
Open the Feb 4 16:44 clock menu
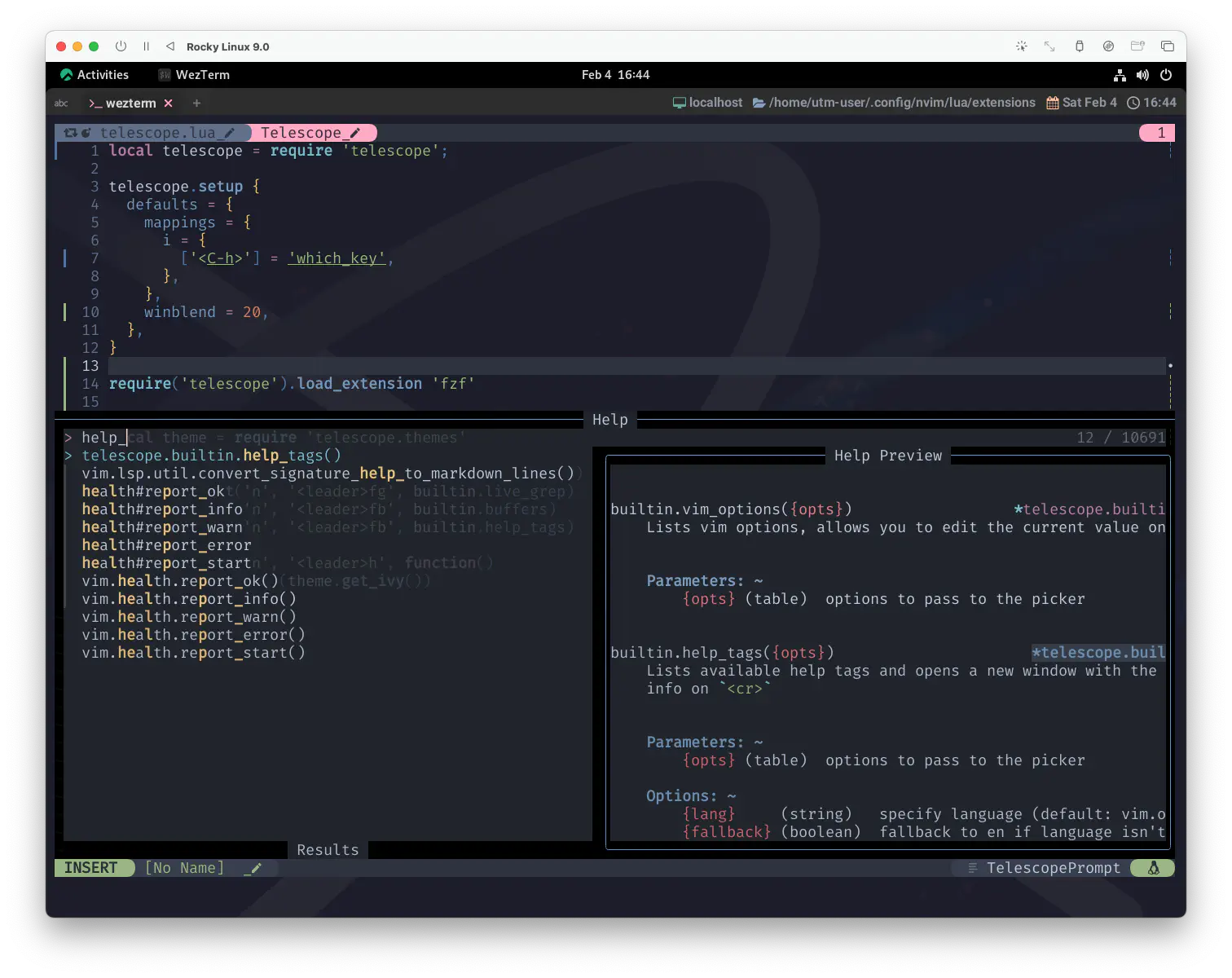click(615, 75)
